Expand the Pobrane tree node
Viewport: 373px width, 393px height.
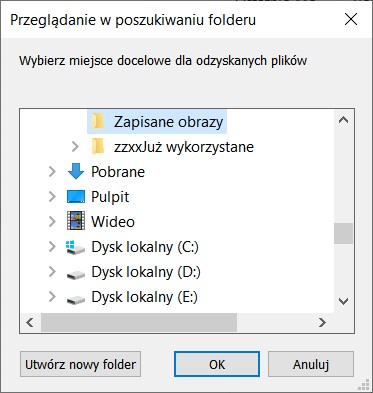point(52,172)
